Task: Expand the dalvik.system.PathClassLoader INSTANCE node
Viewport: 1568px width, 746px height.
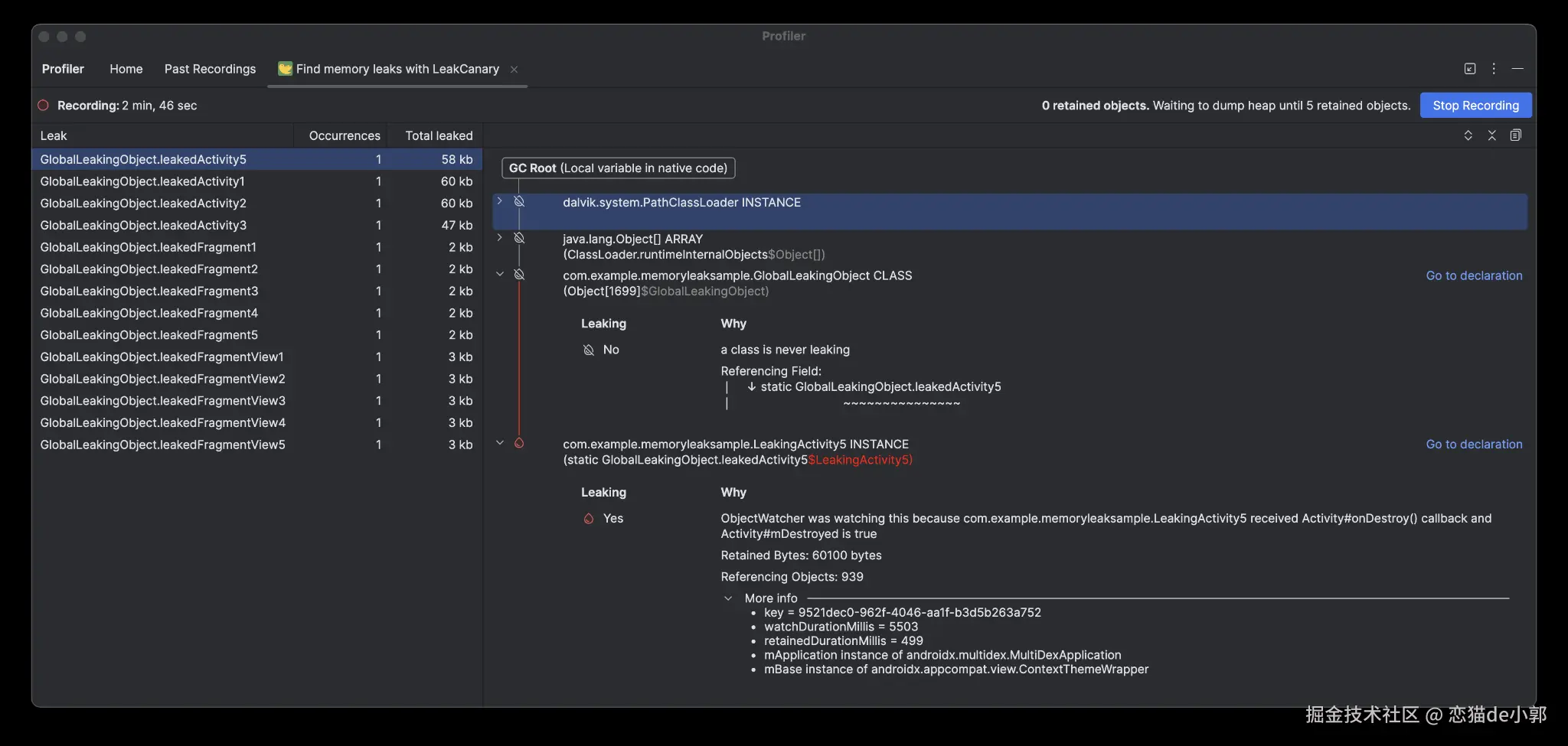Action: tap(500, 200)
